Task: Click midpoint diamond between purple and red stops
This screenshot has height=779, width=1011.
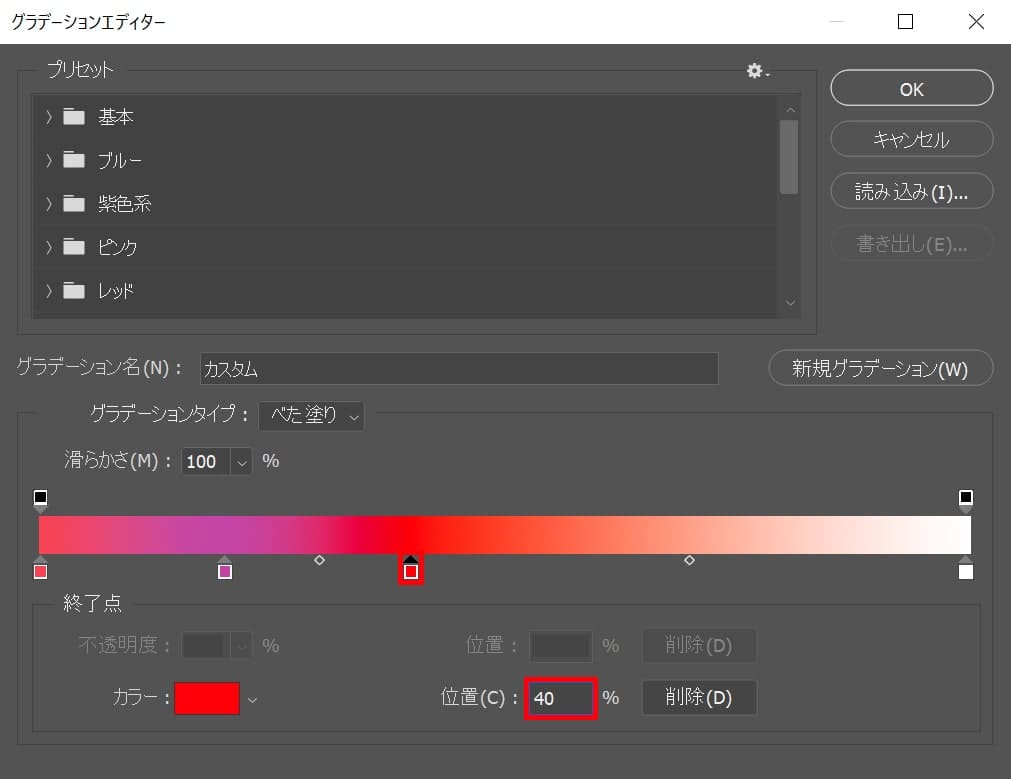Action: click(319, 560)
